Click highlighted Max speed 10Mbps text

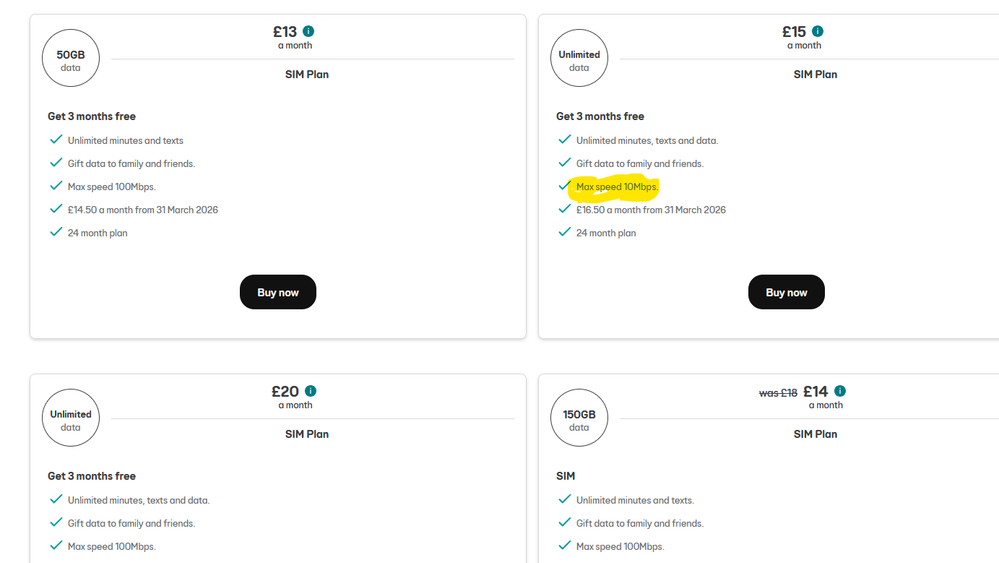(x=617, y=187)
